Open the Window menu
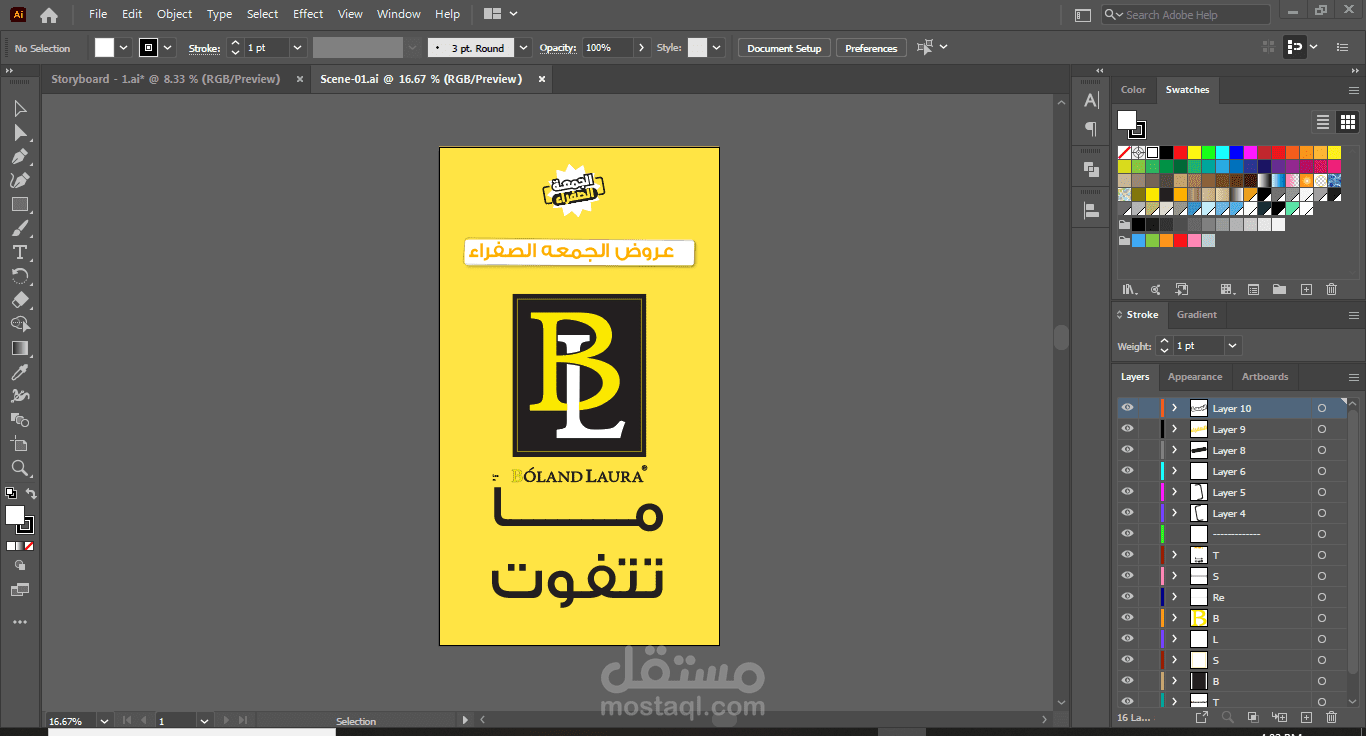This screenshot has height=736, width=1366. click(399, 14)
